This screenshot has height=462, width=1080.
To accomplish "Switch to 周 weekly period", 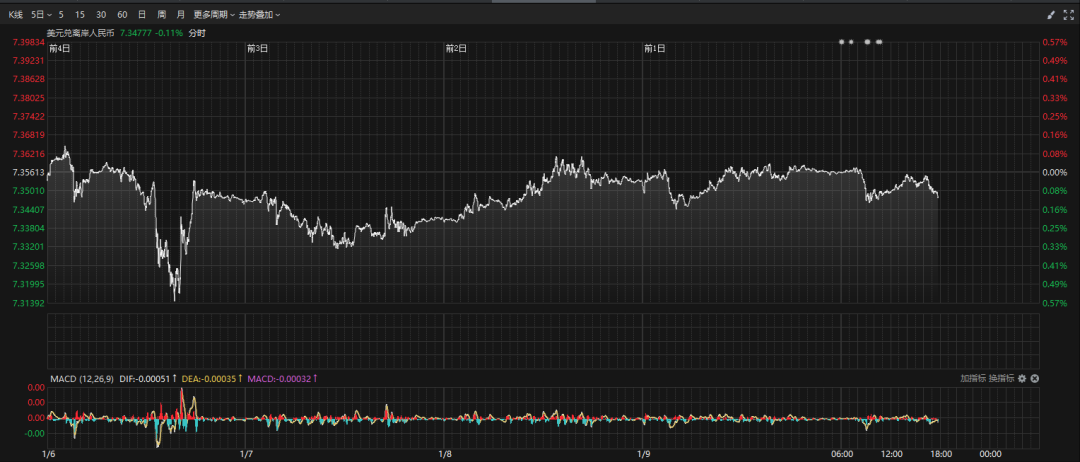I will coord(161,15).
